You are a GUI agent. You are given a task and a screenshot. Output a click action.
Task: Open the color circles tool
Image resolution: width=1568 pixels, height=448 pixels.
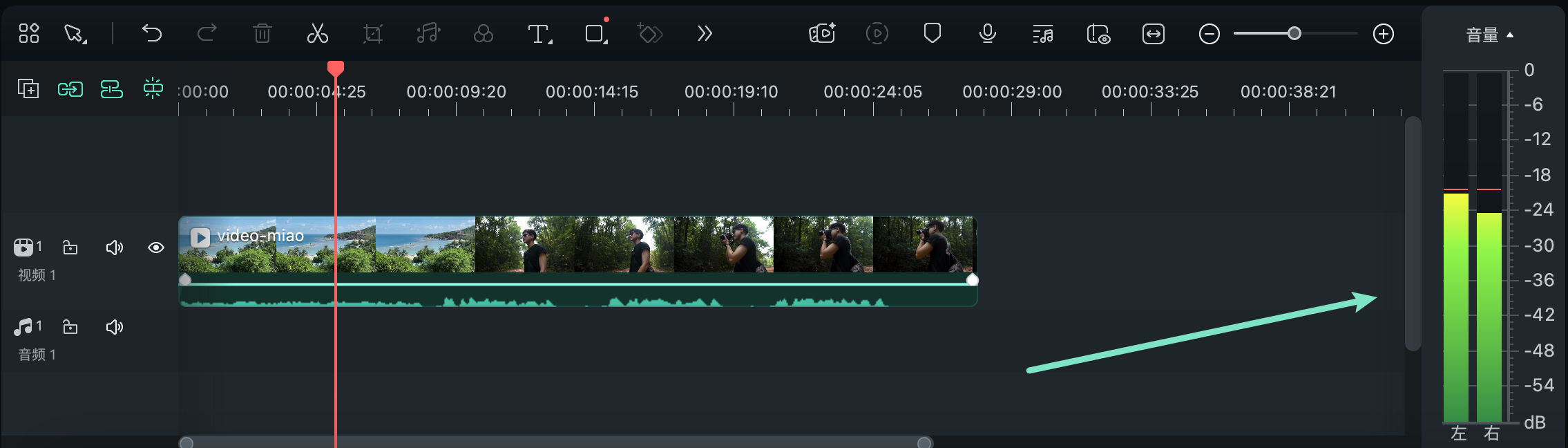click(x=484, y=33)
